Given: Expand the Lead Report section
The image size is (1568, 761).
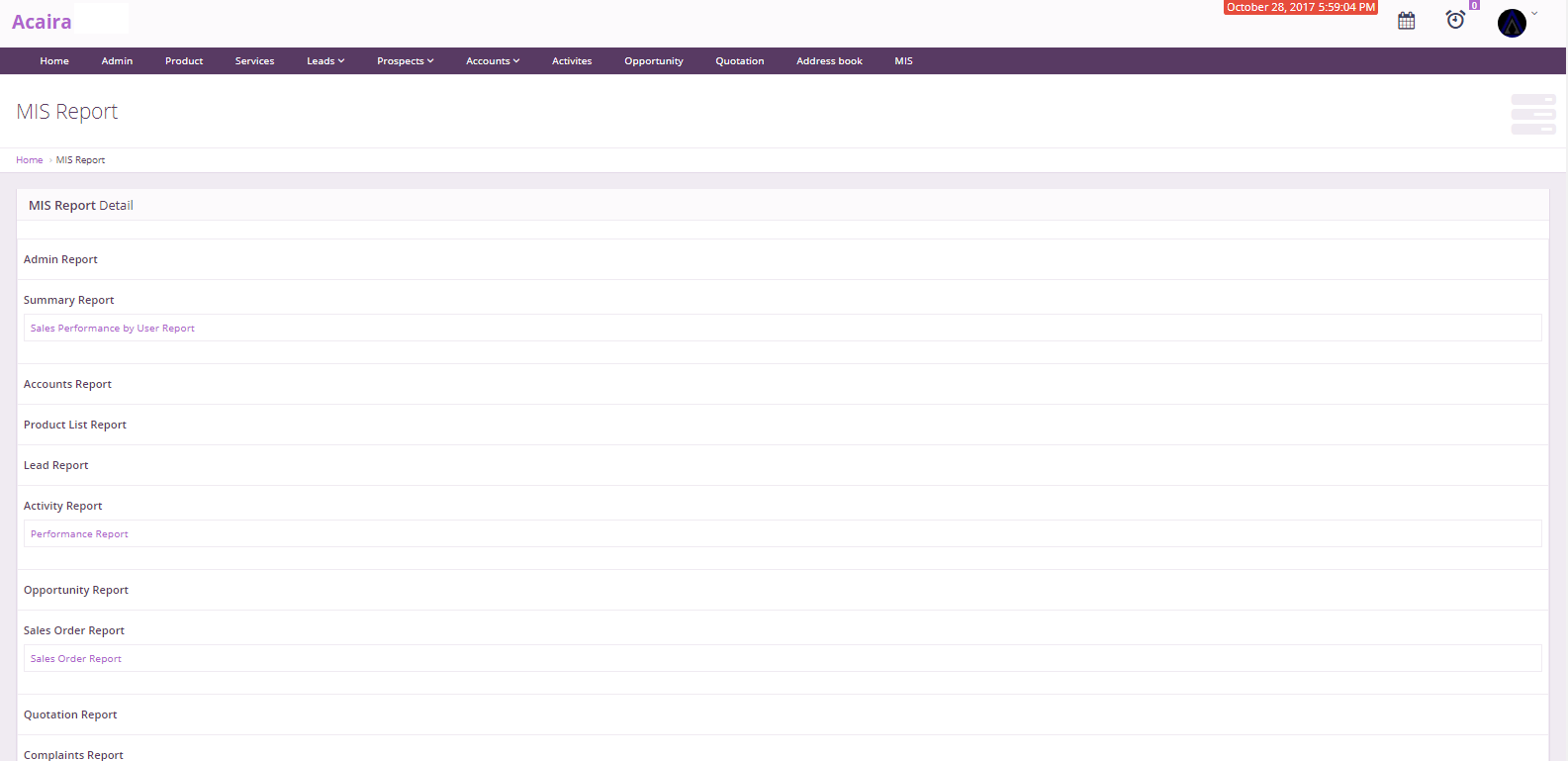Looking at the screenshot, I should pos(56,465).
